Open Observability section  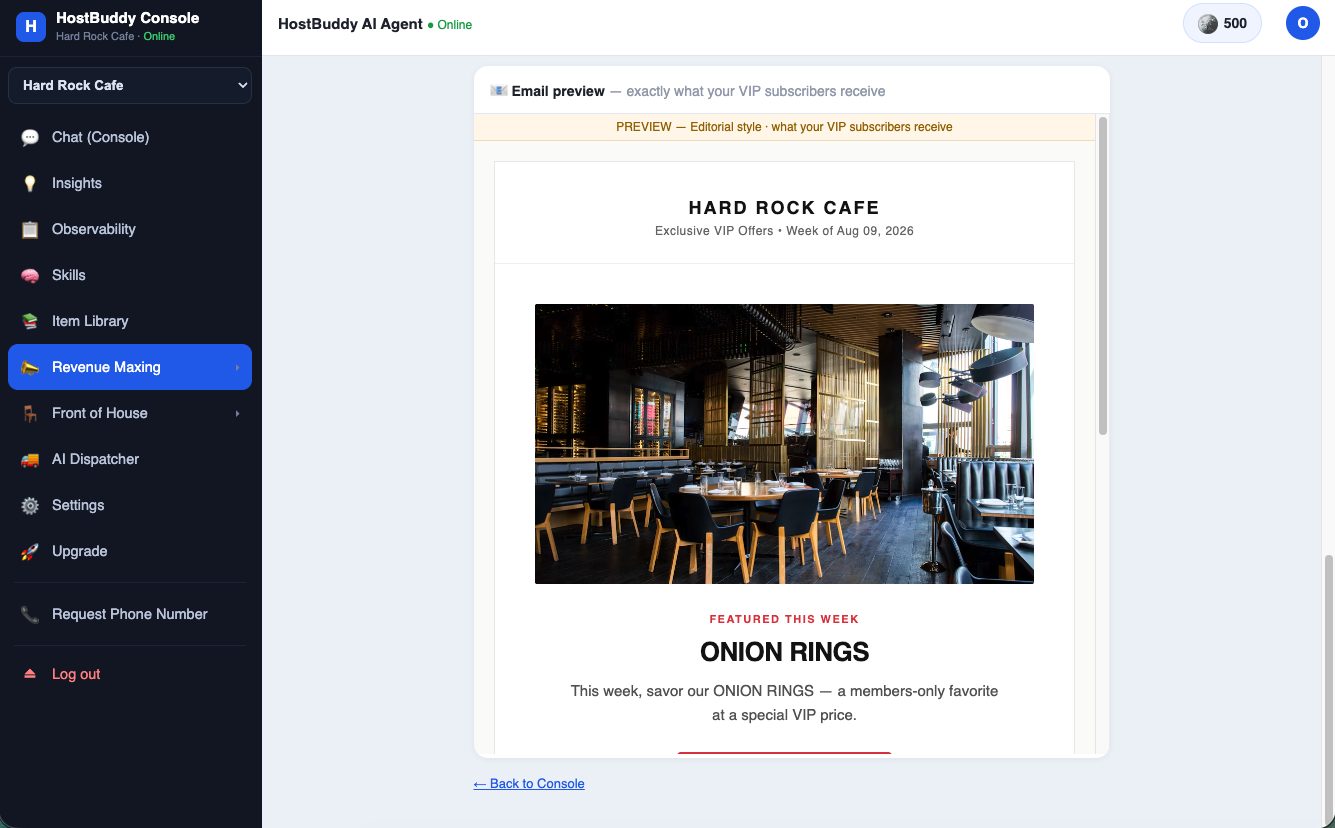(x=130, y=229)
